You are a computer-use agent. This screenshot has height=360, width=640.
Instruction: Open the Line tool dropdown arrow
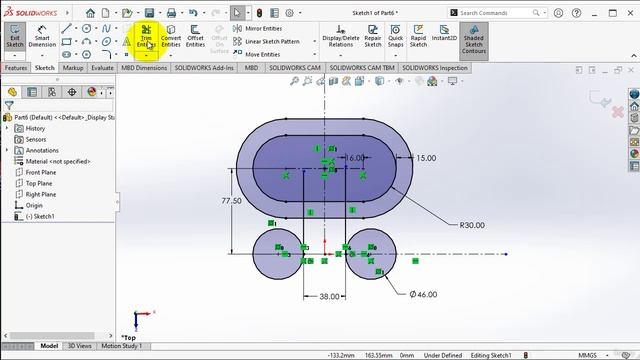point(76,29)
